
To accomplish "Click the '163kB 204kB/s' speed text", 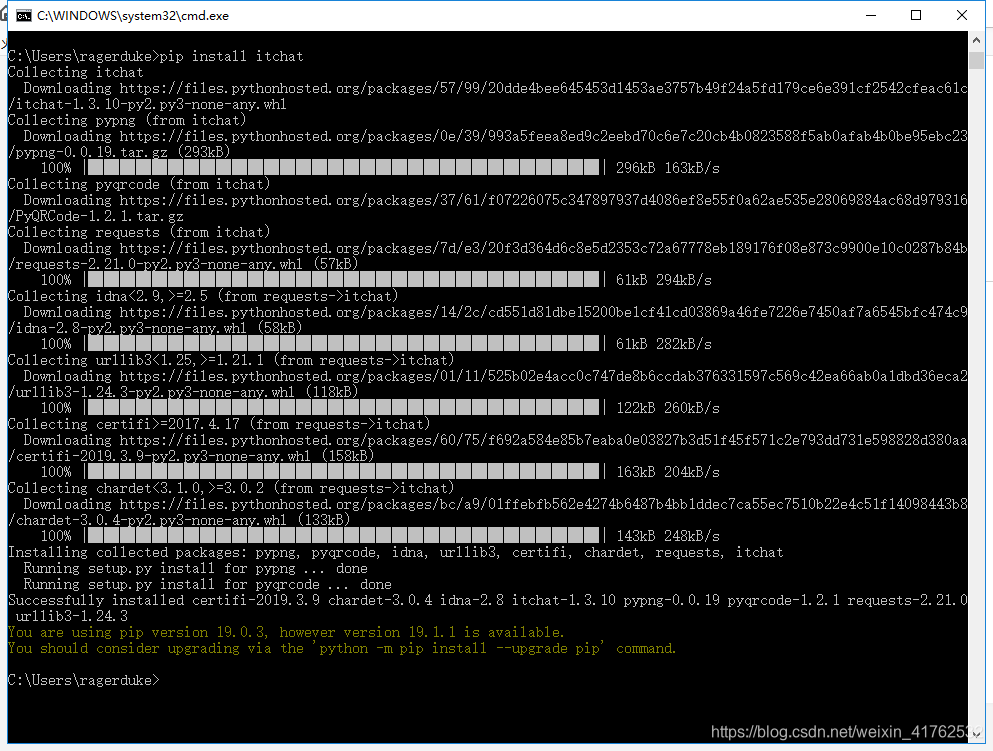I will (668, 472).
